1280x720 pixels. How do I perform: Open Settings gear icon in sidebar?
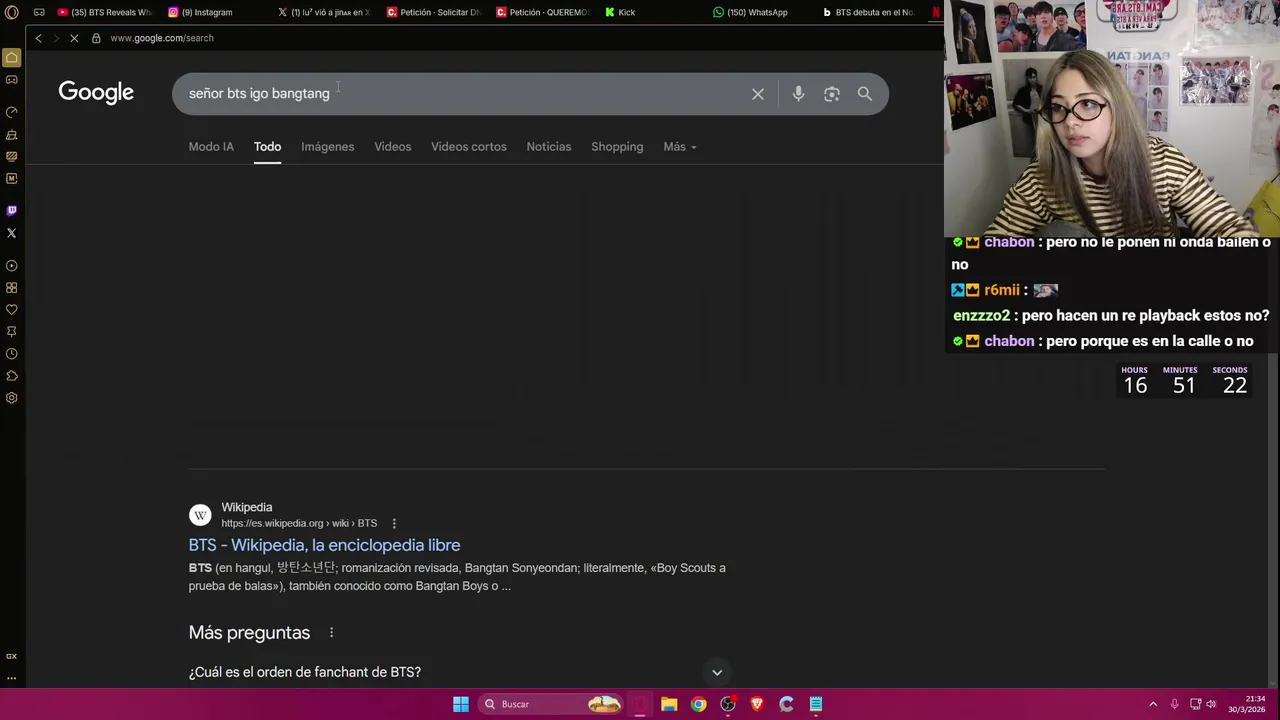click(12, 398)
